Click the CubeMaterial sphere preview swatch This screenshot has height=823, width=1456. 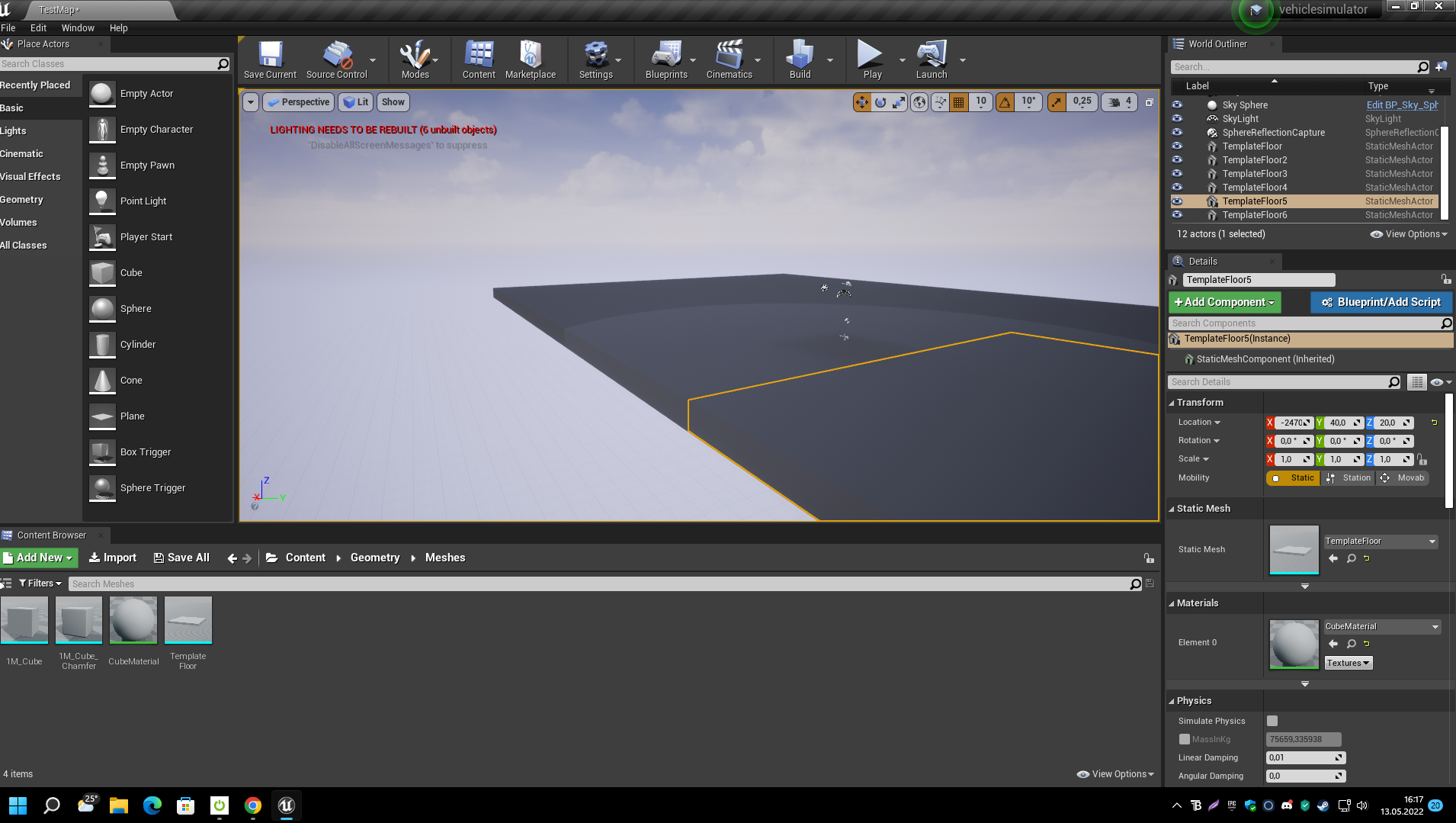[1294, 645]
